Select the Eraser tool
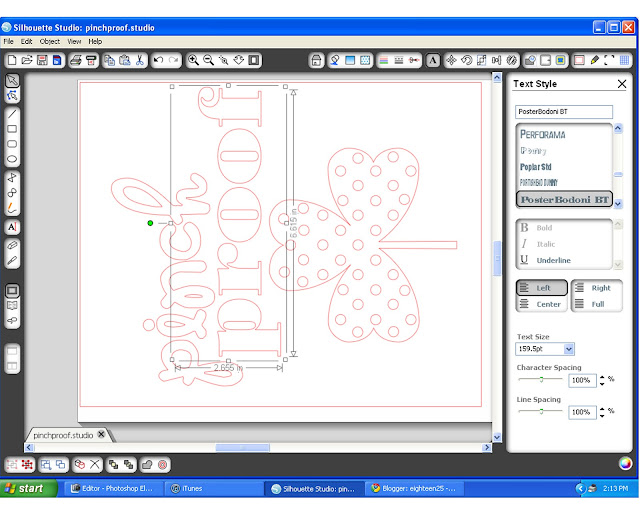Image resolution: width=640 pixels, height=512 pixels. pos(12,245)
